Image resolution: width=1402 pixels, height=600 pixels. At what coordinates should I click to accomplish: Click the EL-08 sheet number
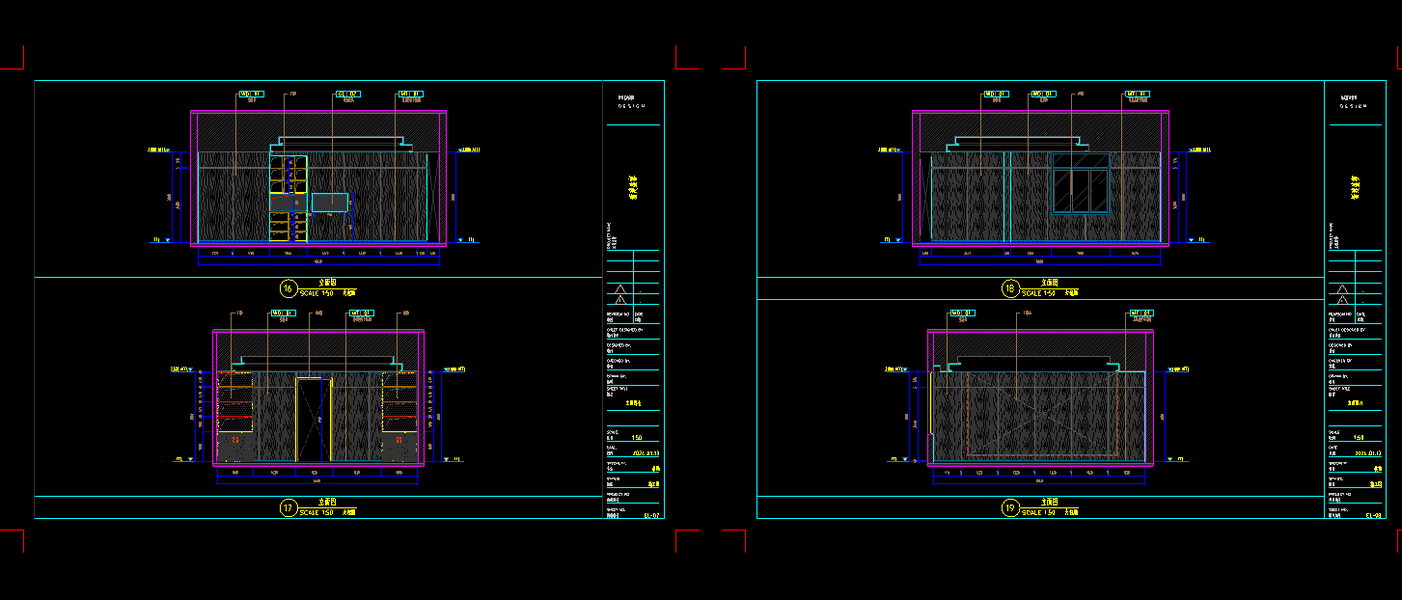coord(1373,515)
